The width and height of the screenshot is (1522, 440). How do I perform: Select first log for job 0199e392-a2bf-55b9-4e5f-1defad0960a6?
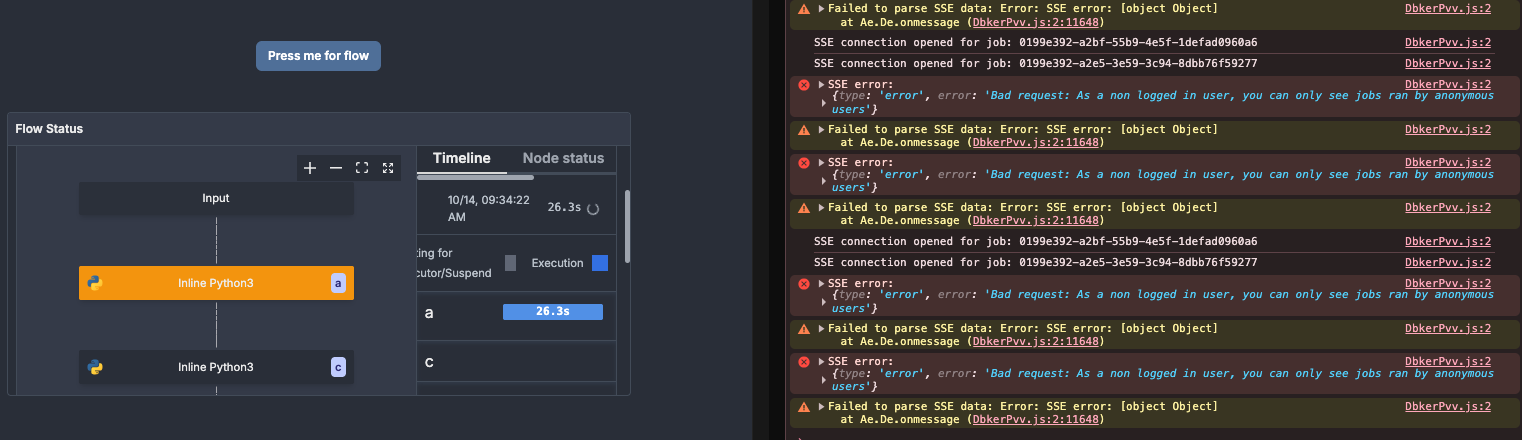[x=1035, y=43]
